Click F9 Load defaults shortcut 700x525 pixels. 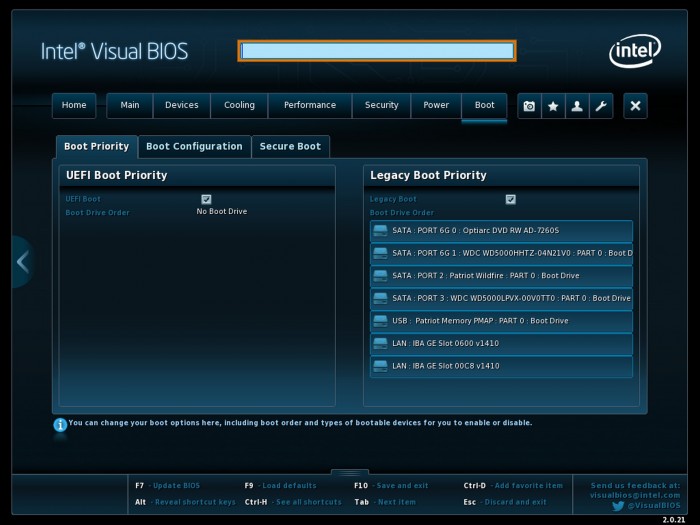coord(280,486)
